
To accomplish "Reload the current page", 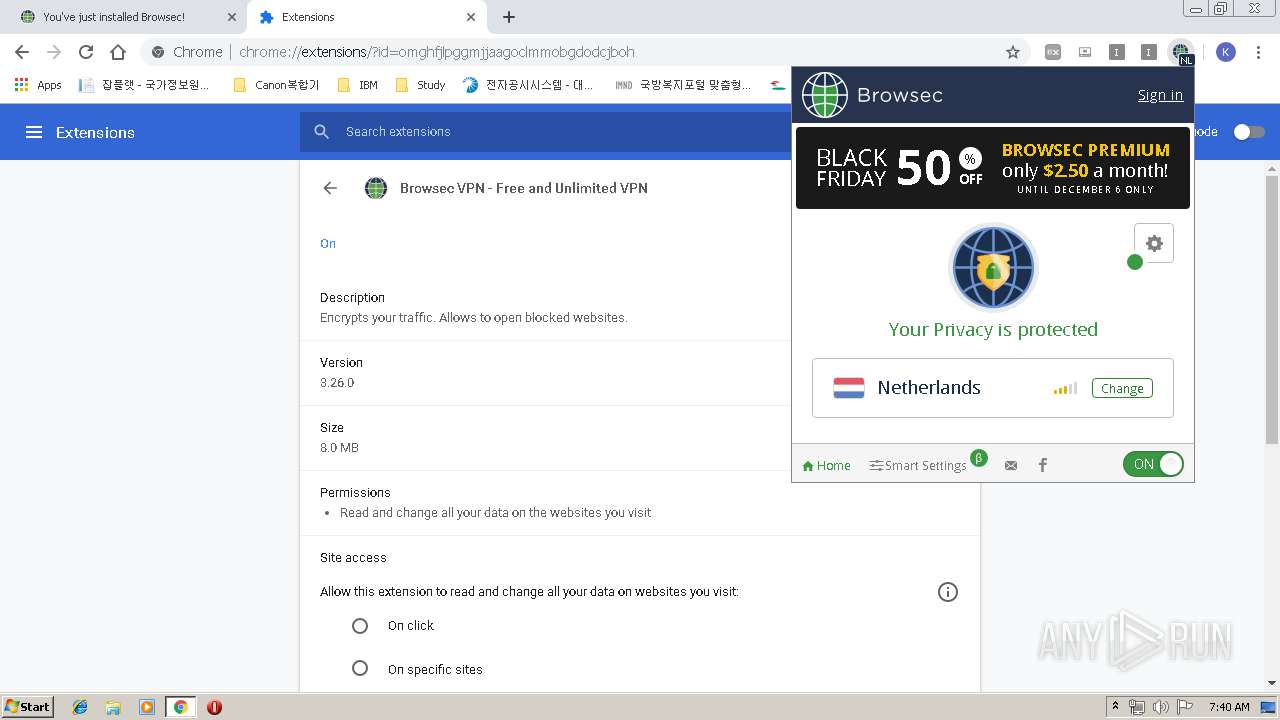I will (86, 52).
